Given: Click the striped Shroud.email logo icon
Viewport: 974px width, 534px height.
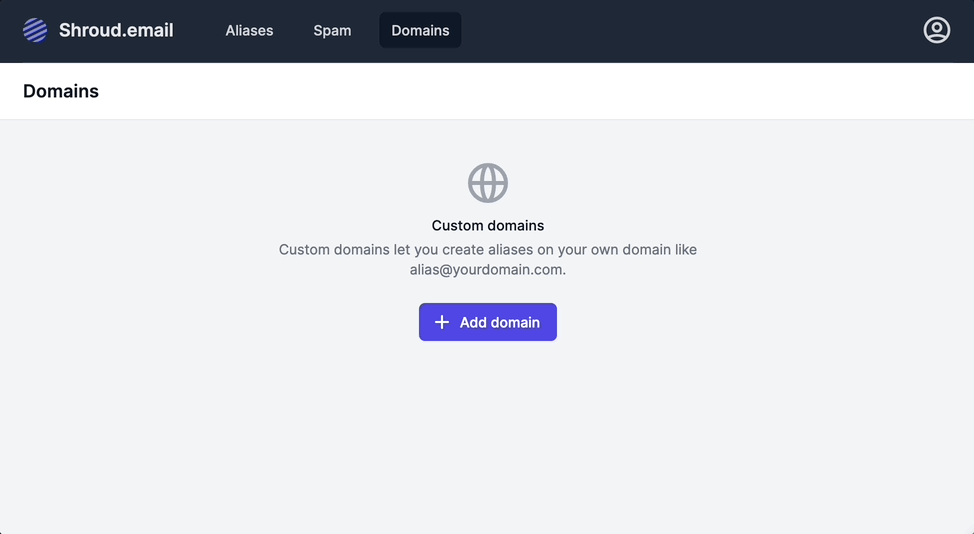Looking at the screenshot, I should click(x=35, y=31).
